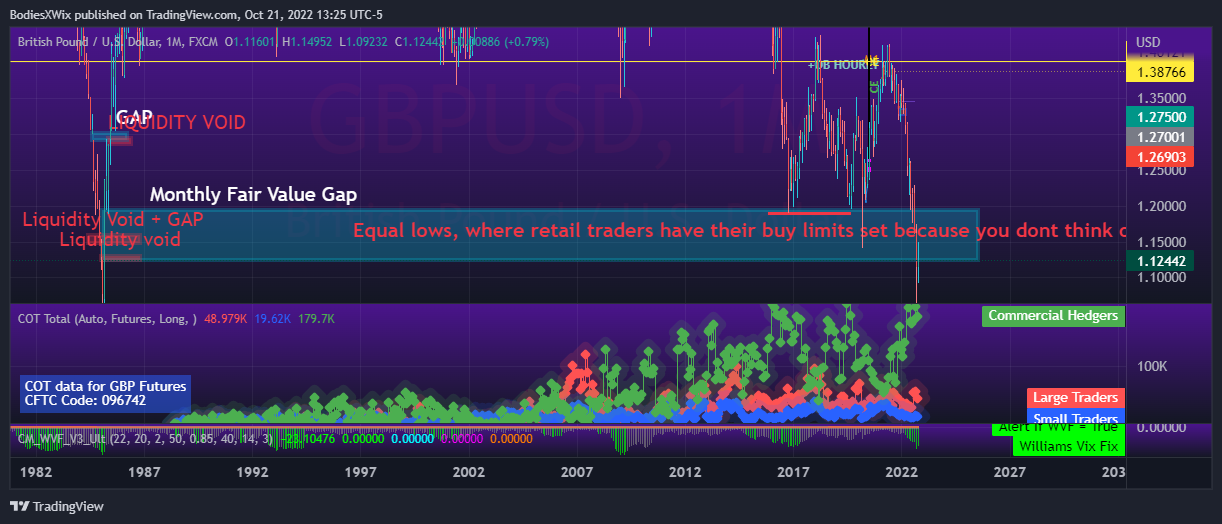Click the yellow 1.38766 price label

pyautogui.click(x=1161, y=73)
